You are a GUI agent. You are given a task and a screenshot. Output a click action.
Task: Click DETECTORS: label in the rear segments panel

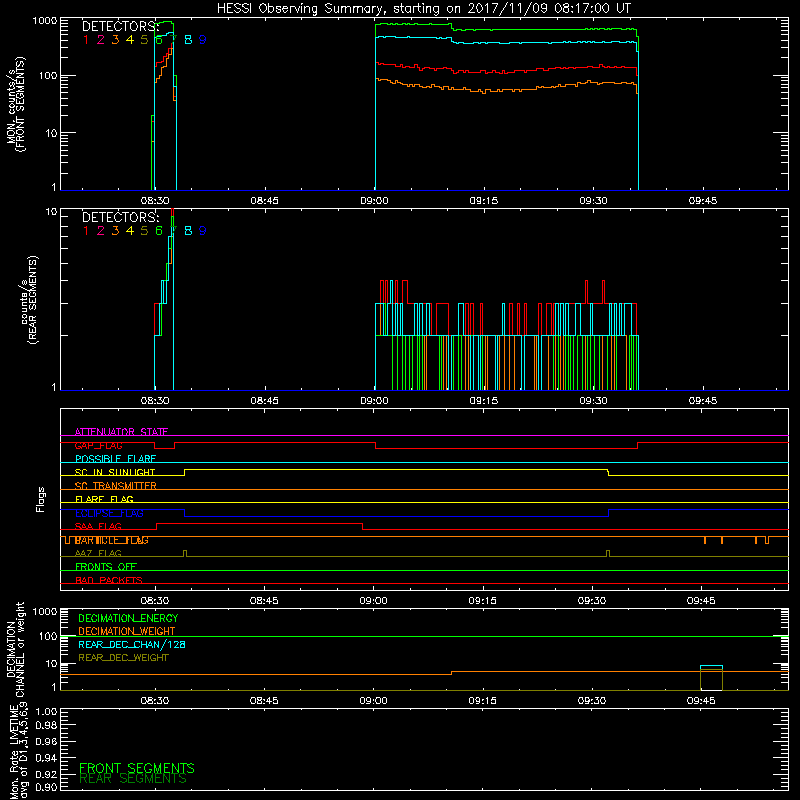click(120, 217)
